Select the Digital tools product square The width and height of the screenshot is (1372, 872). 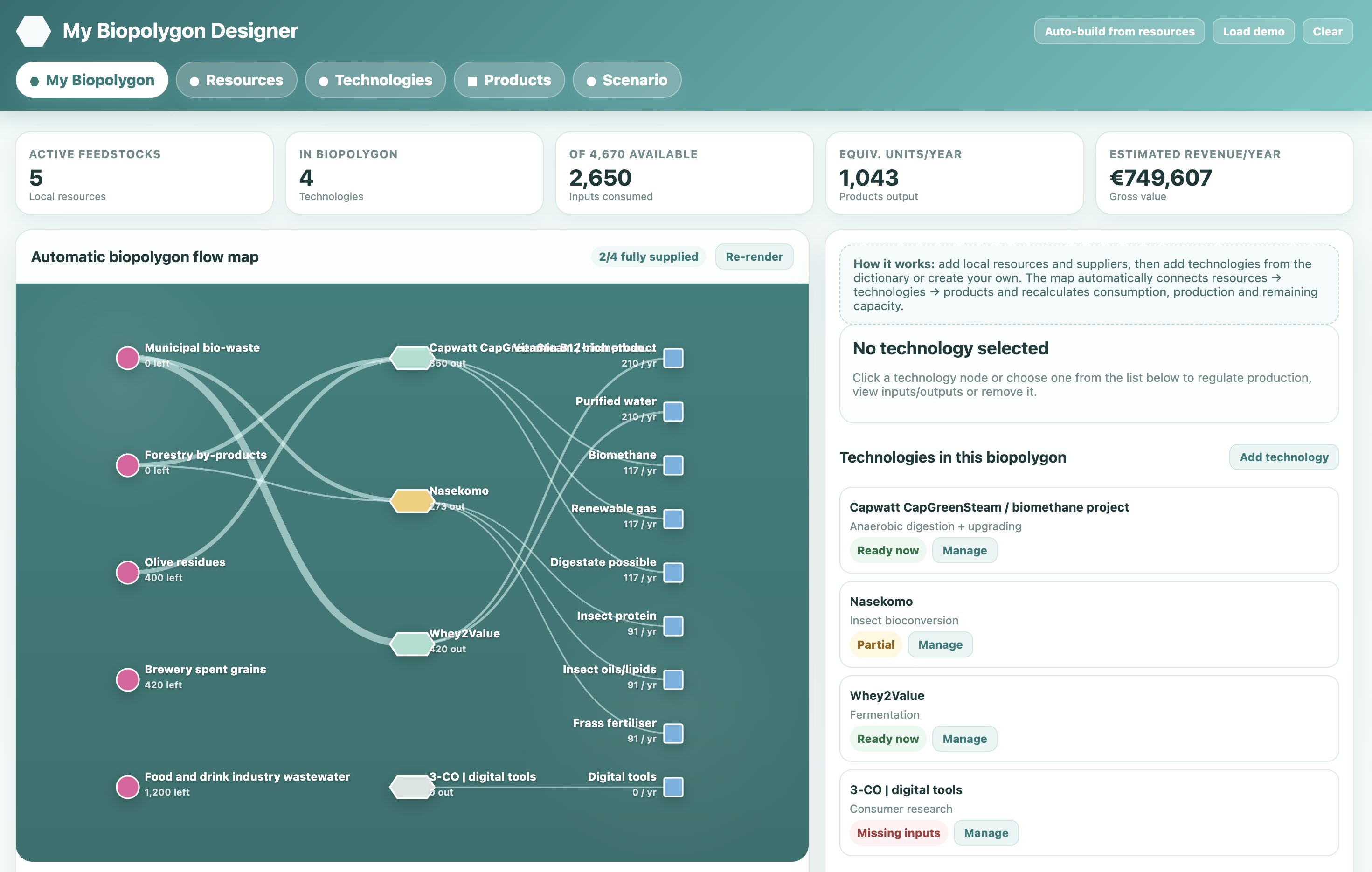673,787
